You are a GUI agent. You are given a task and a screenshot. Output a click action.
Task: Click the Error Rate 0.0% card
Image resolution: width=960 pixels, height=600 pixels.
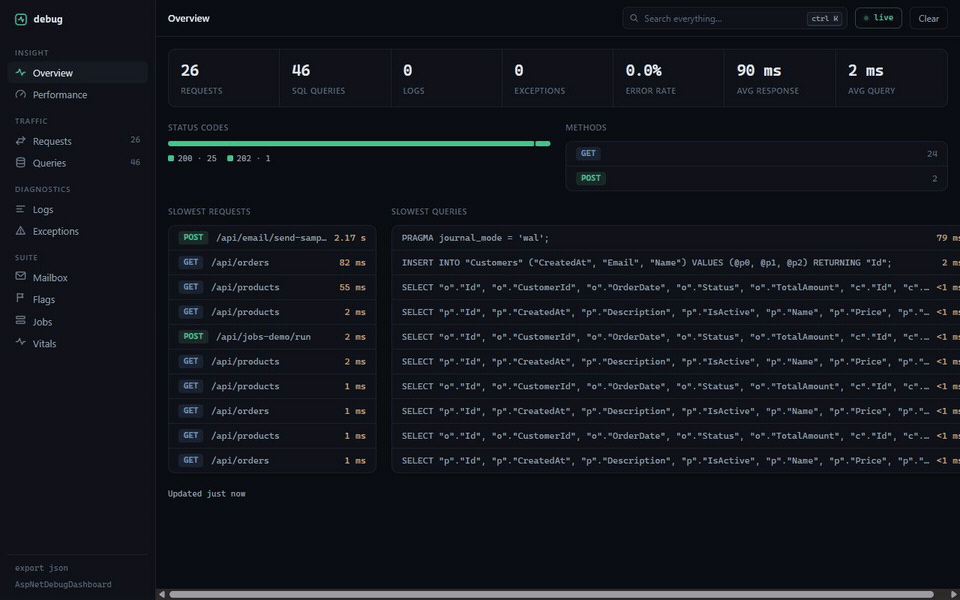(x=669, y=78)
